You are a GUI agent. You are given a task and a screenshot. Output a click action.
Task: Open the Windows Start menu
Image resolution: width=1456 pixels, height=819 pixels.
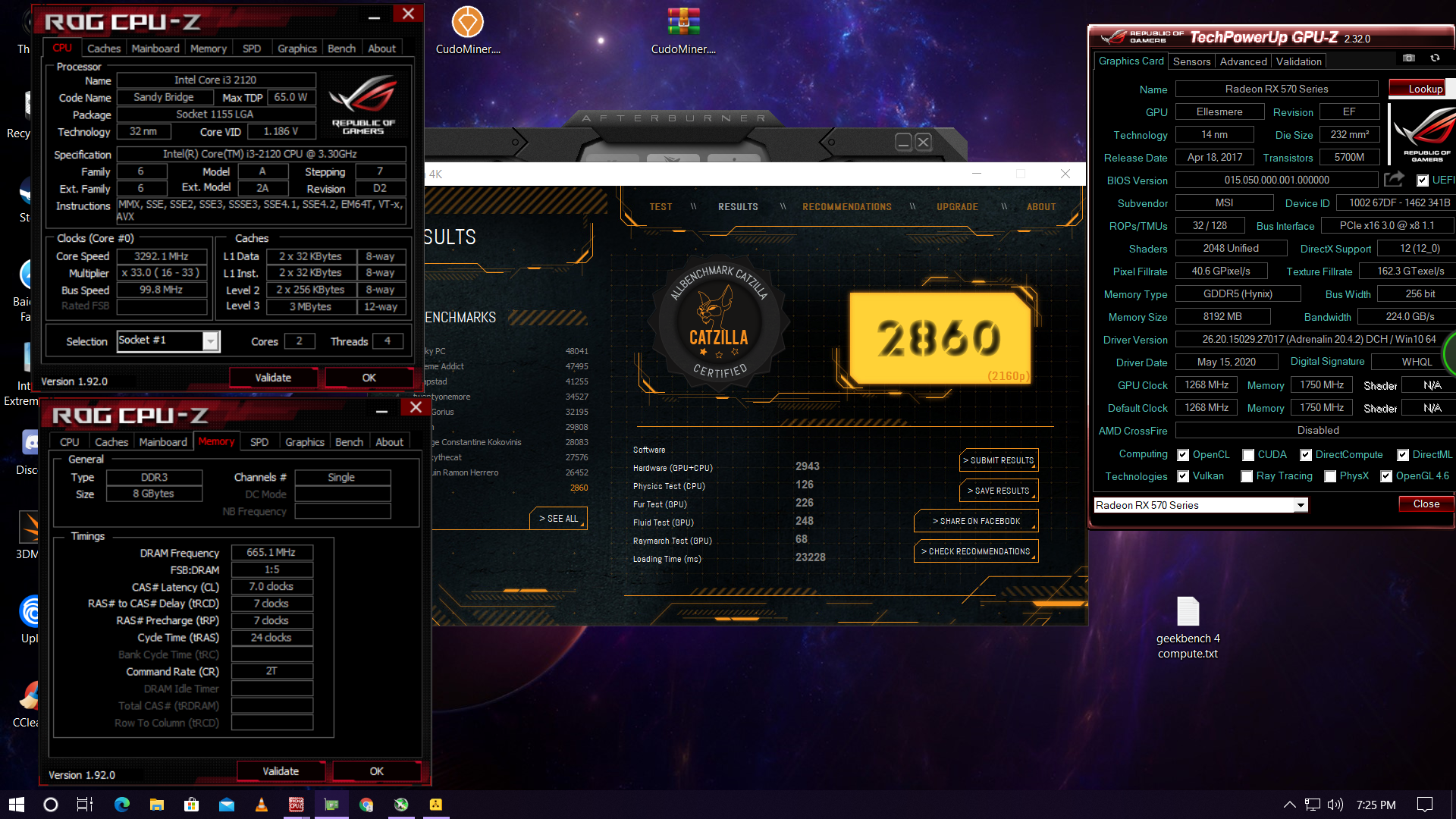(17, 805)
